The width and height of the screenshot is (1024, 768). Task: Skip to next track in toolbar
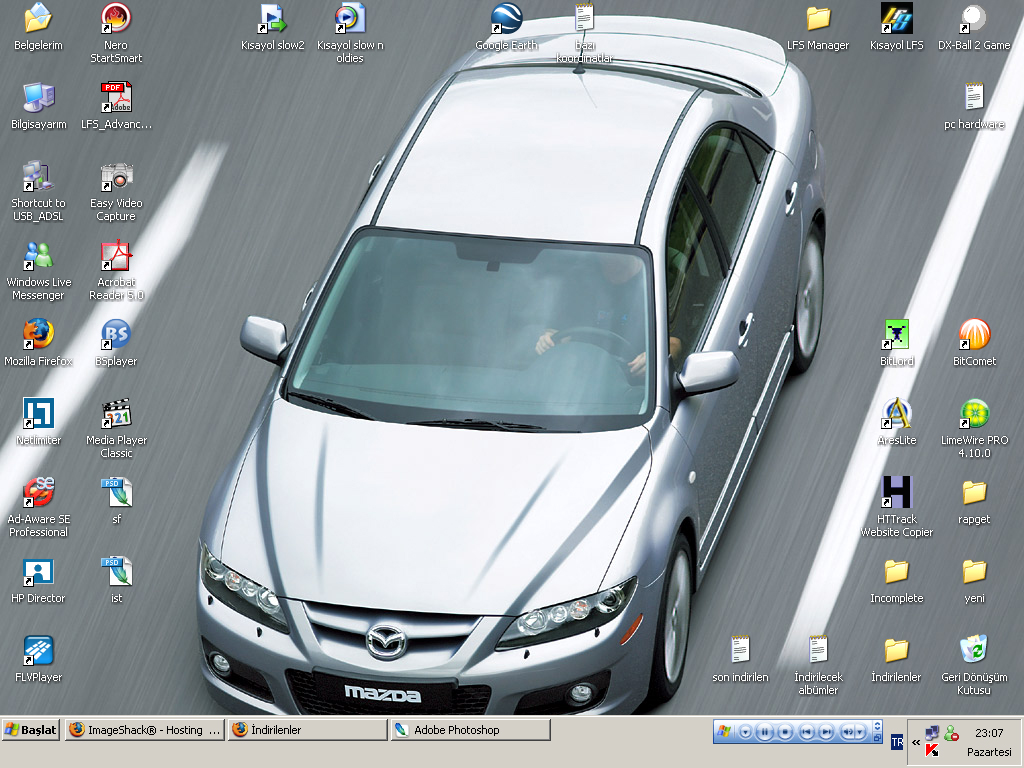[826, 732]
